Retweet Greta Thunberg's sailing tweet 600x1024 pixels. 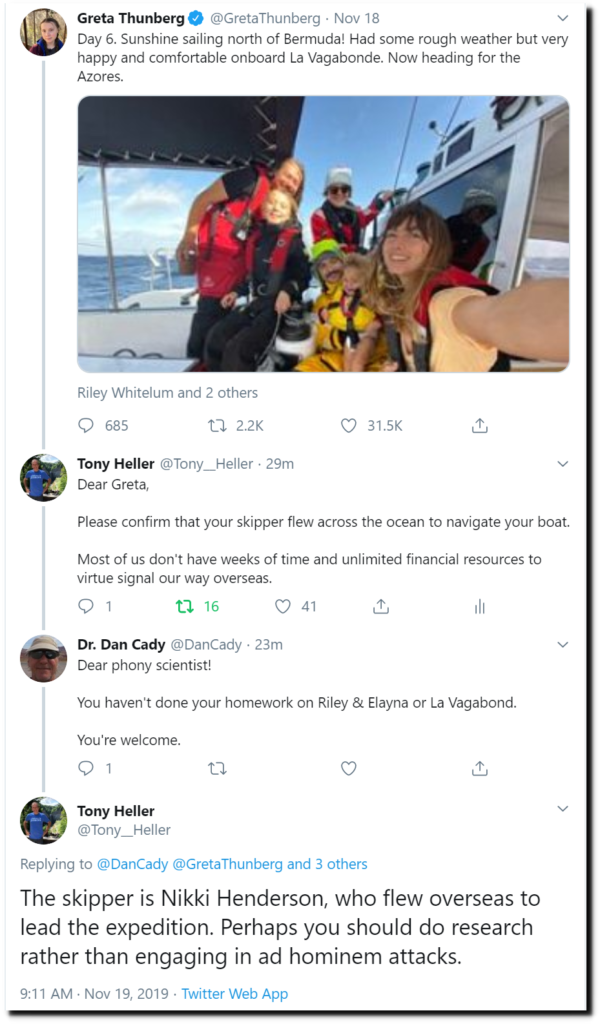click(217, 425)
